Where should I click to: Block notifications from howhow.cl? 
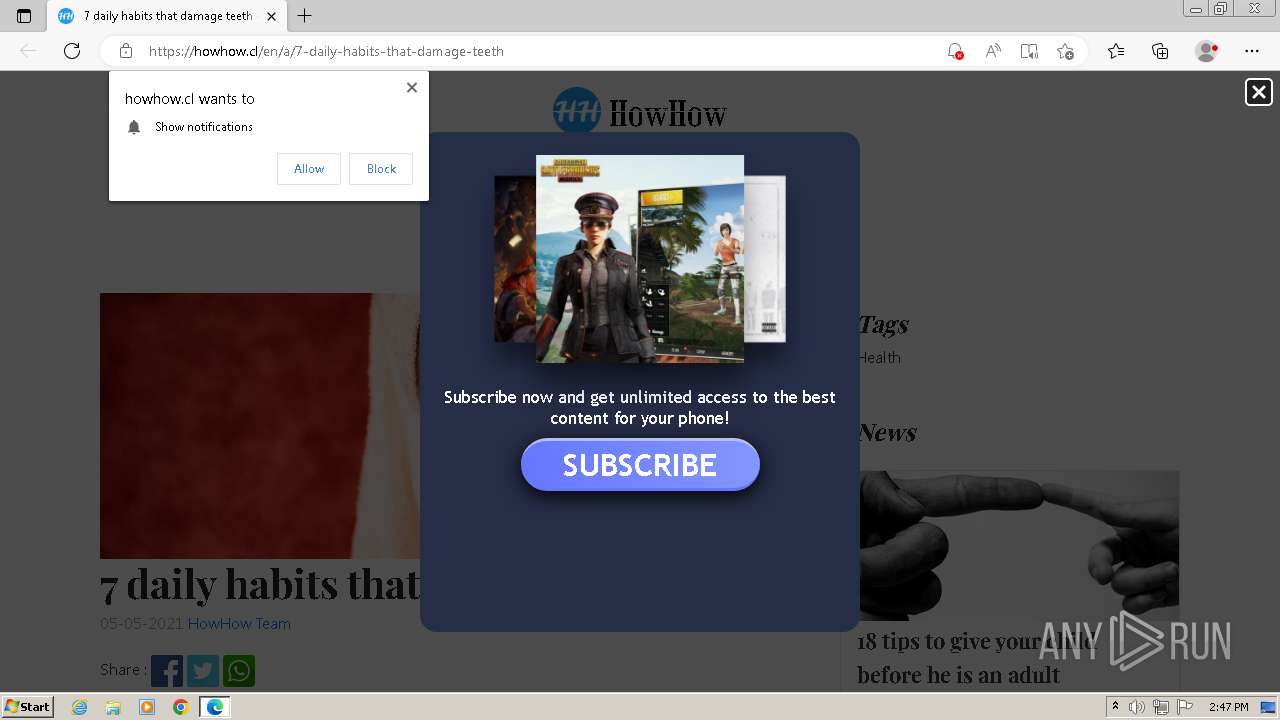click(381, 169)
